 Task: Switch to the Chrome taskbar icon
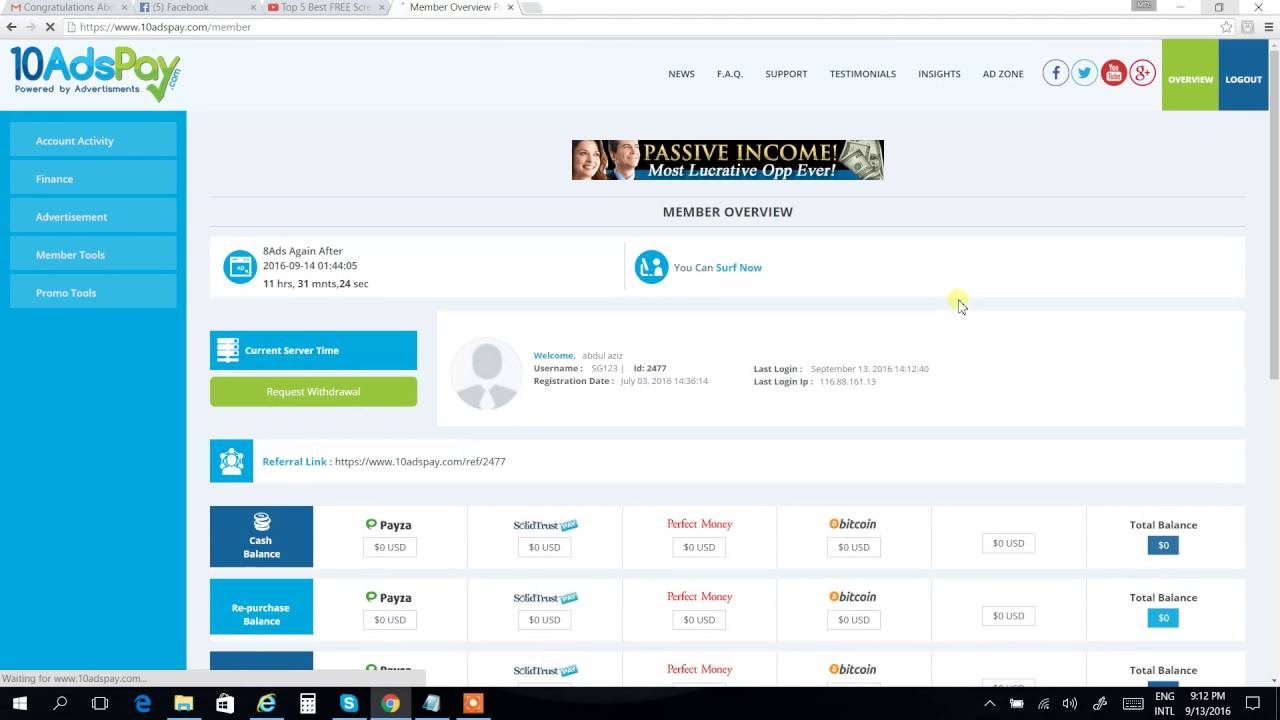pyautogui.click(x=390, y=703)
